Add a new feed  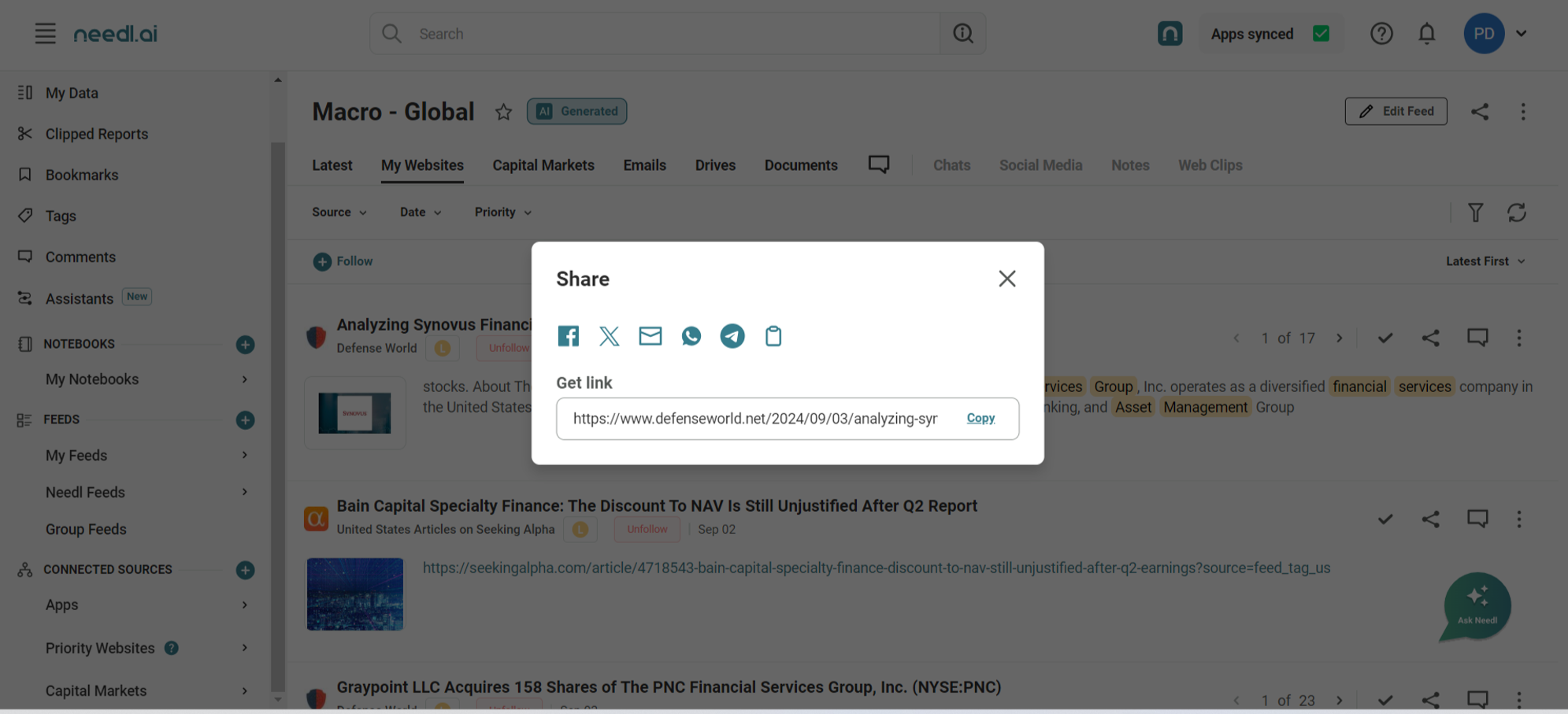[x=245, y=420]
